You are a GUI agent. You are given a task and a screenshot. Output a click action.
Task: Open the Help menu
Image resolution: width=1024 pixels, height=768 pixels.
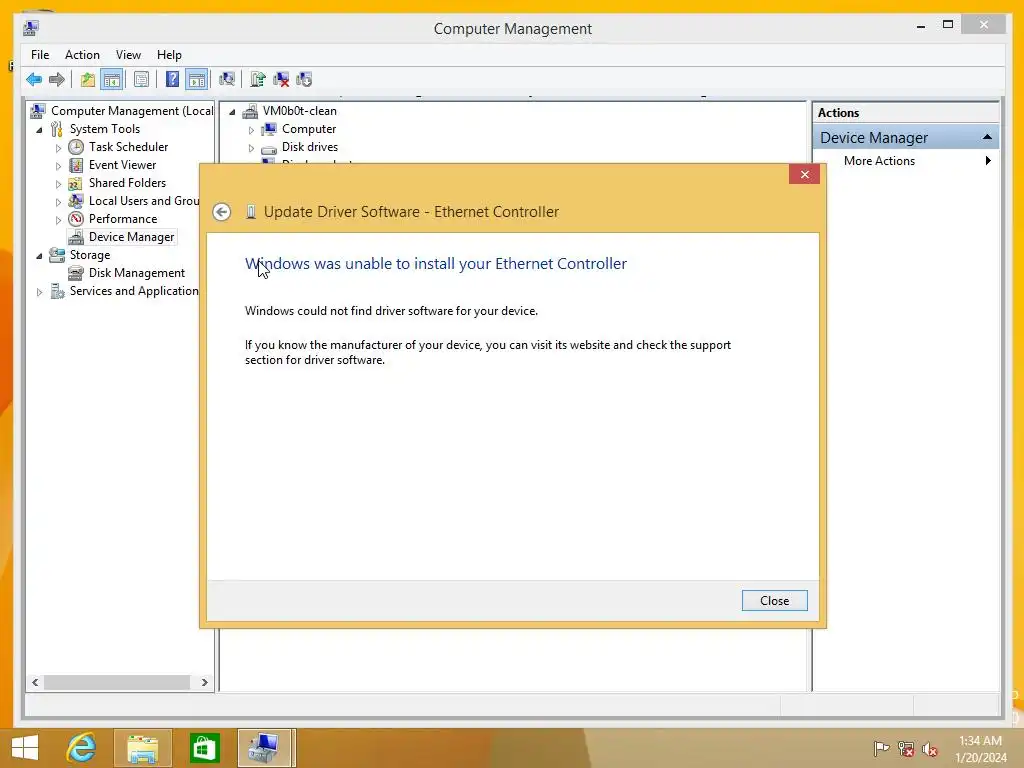[x=169, y=55]
